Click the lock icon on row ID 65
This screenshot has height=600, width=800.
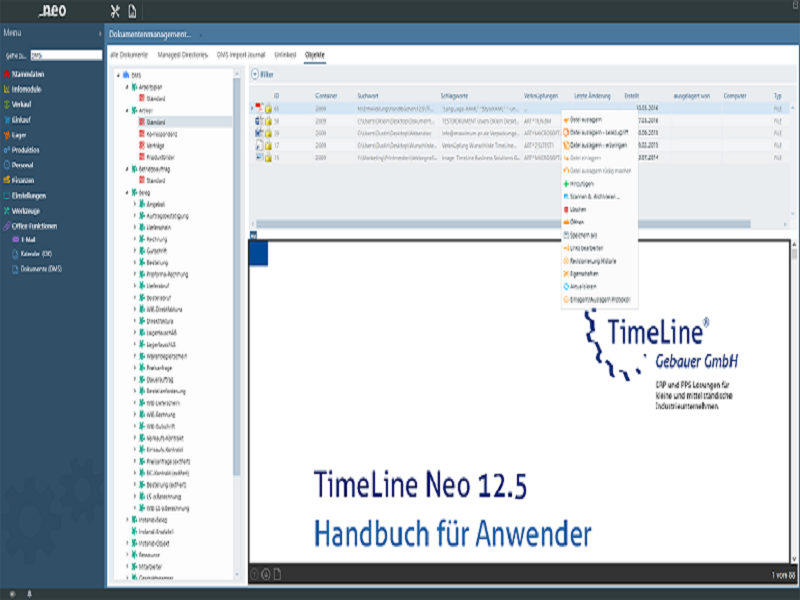point(269,107)
